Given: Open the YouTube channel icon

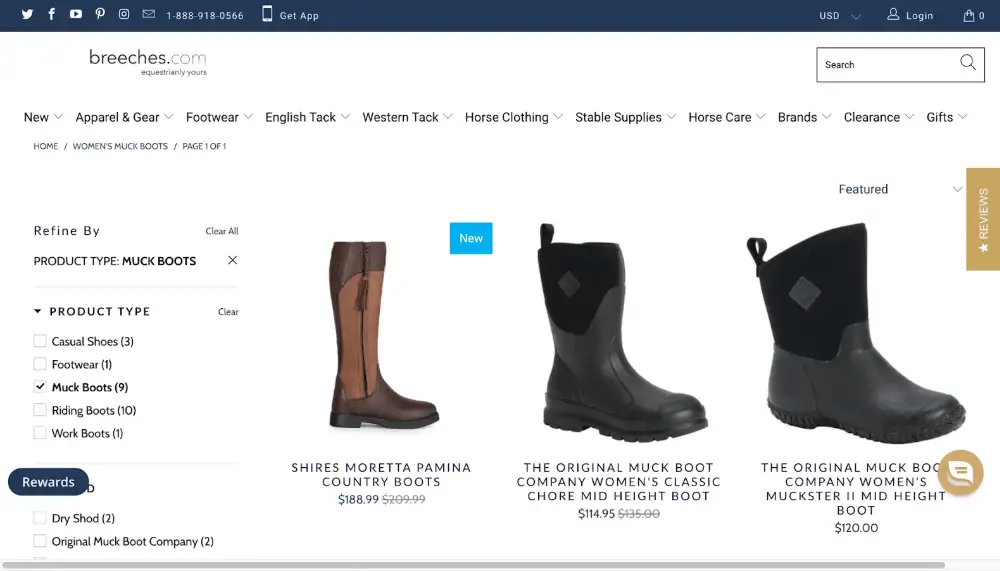Looking at the screenshot, I should tap(76, 14).
